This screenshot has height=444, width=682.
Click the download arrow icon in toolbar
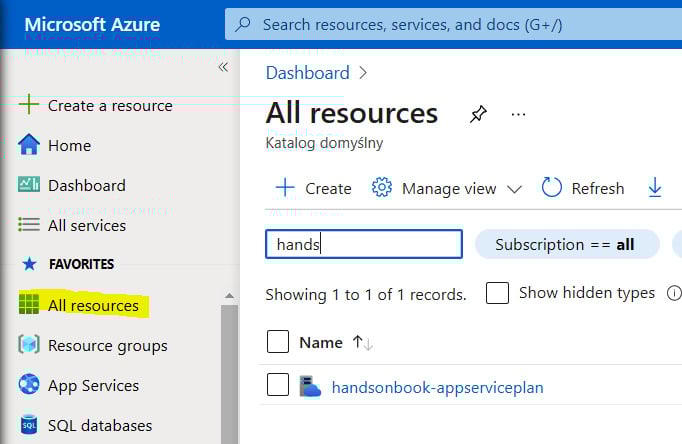click(x=655, y=187)
